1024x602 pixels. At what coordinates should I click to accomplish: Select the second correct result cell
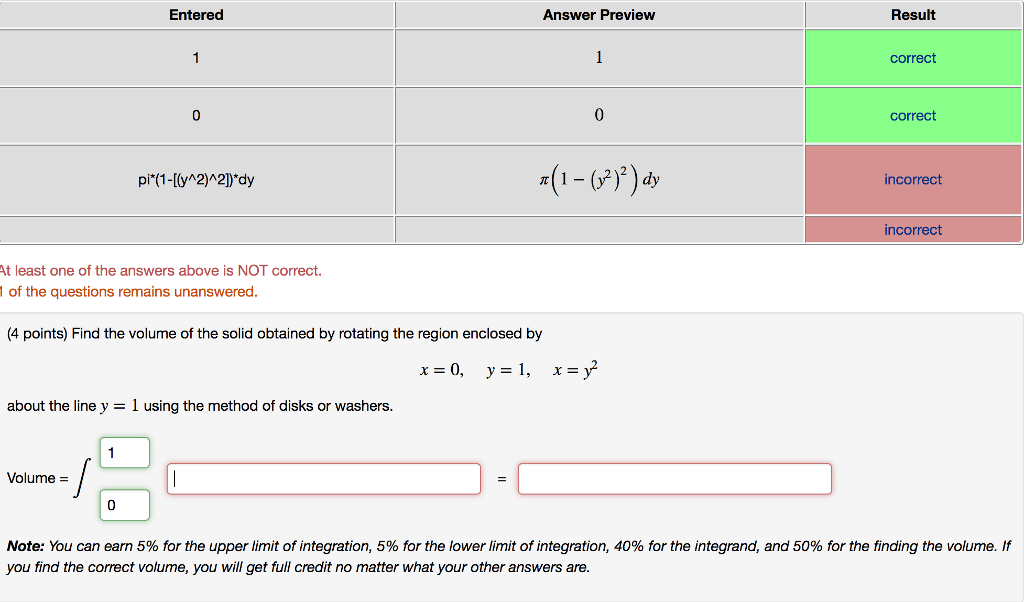coord(912,115)
